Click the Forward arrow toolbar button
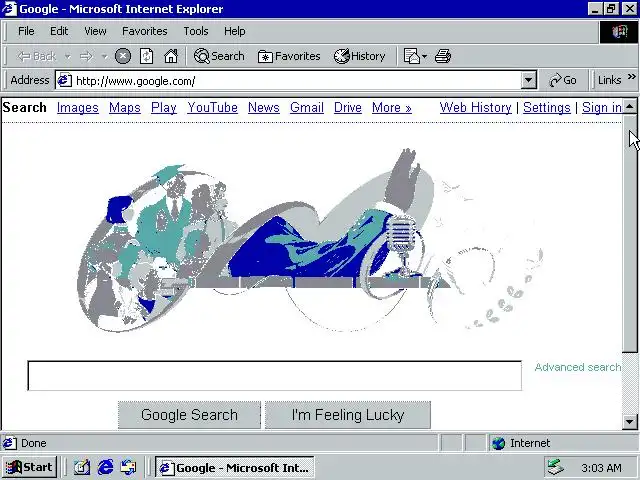This screenshot has height=480, width=640. click(86, 56)
